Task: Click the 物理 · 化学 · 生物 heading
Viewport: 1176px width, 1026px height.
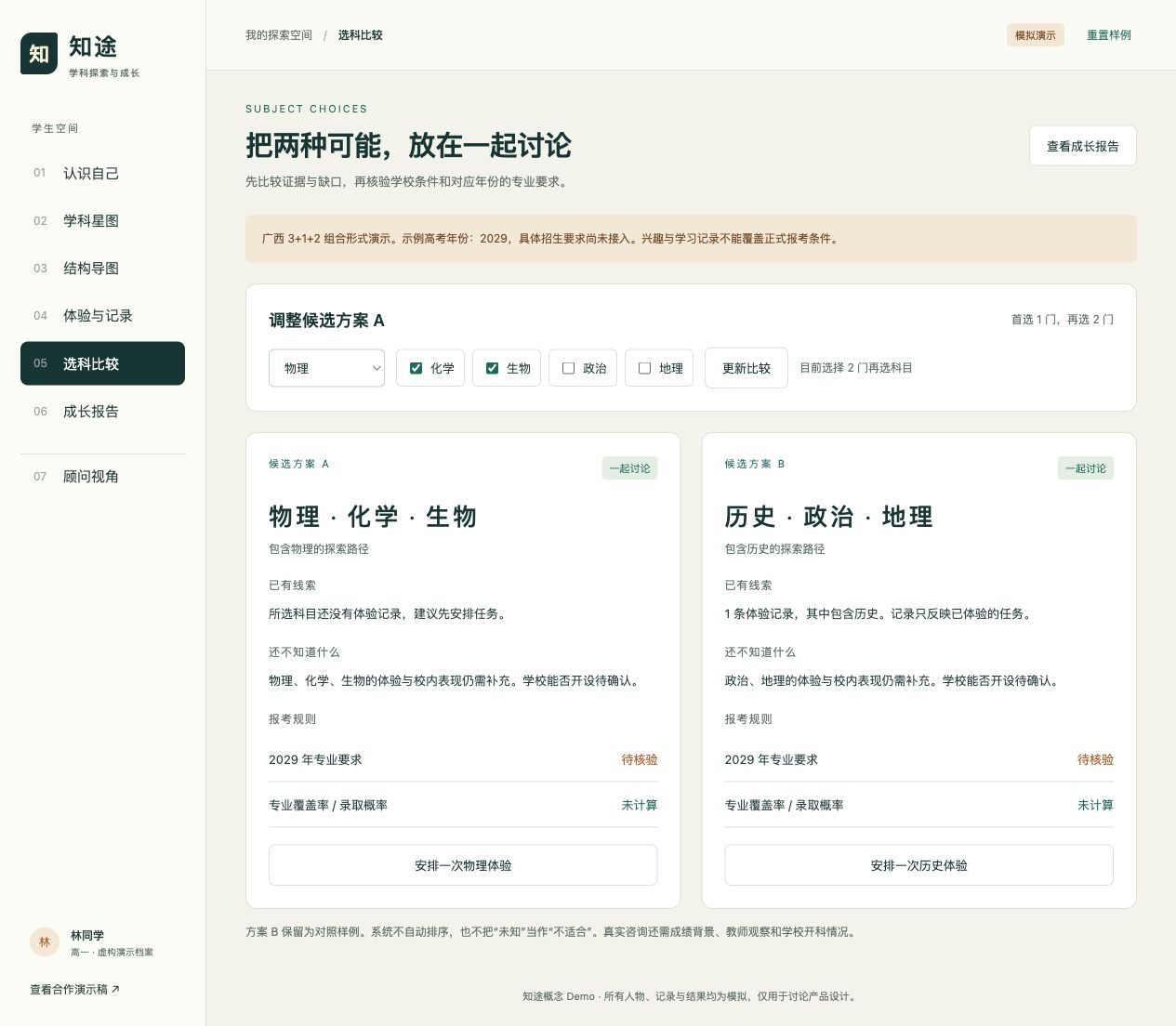Action: pyautogui.click(x=373, y=517)
